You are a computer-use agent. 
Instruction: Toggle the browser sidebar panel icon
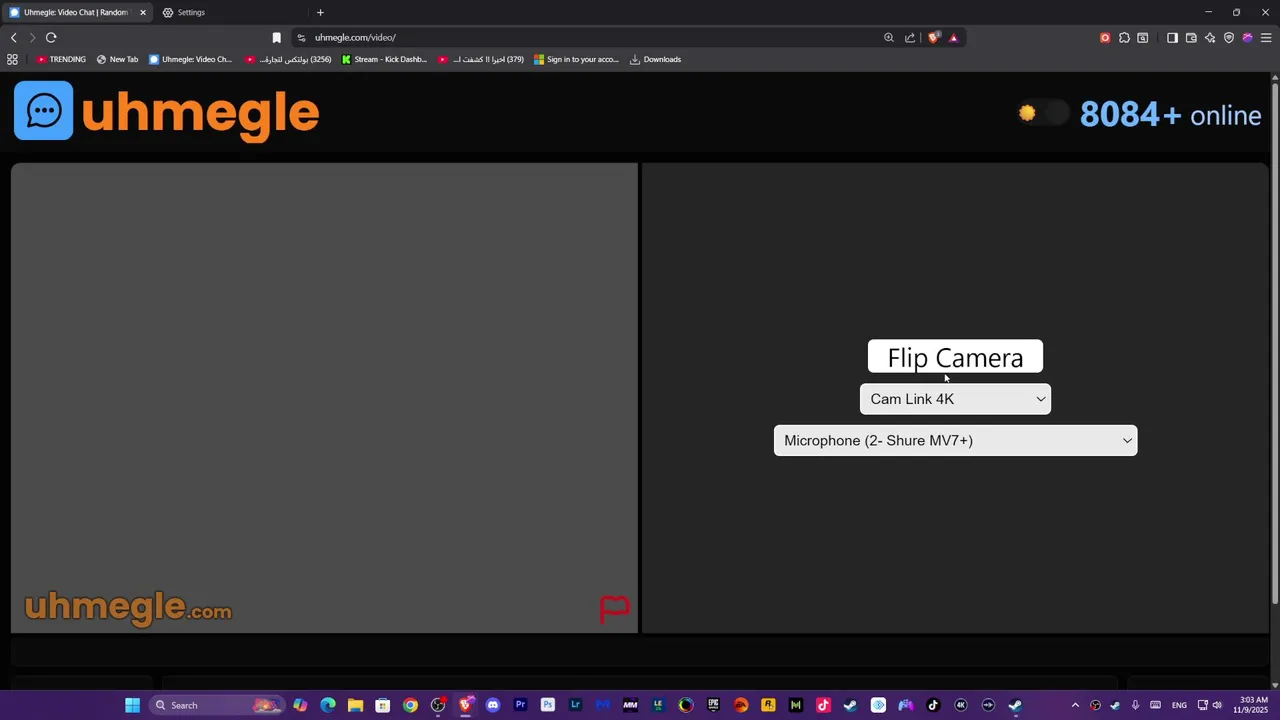point(1172,38)
